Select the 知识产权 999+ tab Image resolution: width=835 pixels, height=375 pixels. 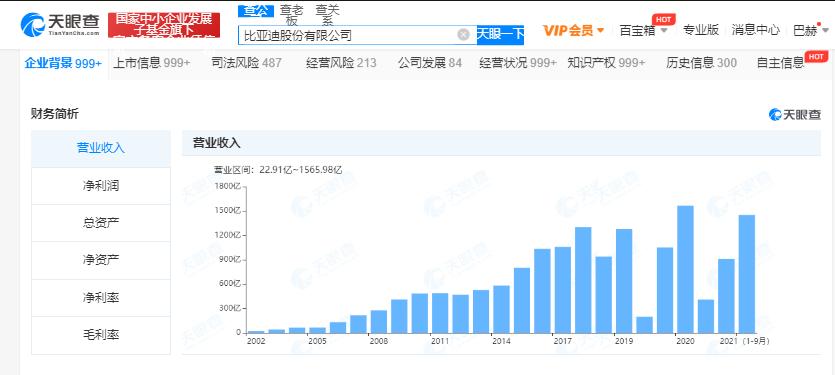tap(606, 63)
